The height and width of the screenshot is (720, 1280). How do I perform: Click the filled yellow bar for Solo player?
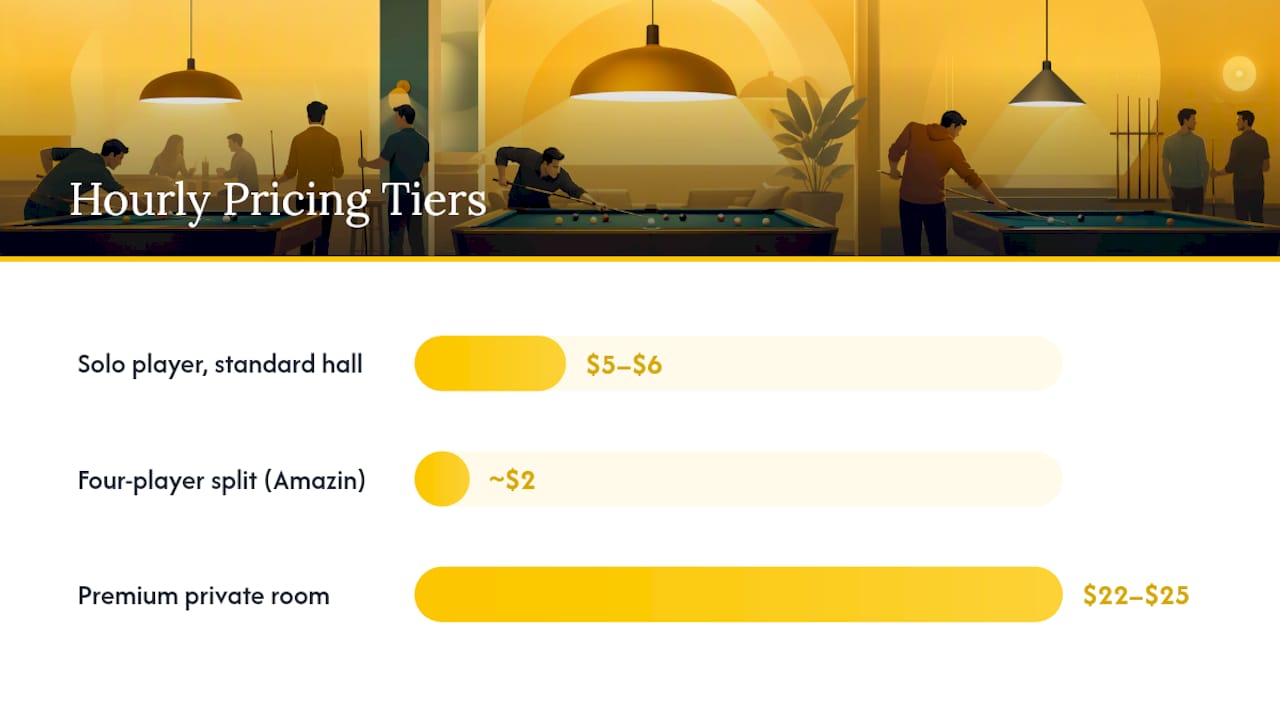click(490, 364)
